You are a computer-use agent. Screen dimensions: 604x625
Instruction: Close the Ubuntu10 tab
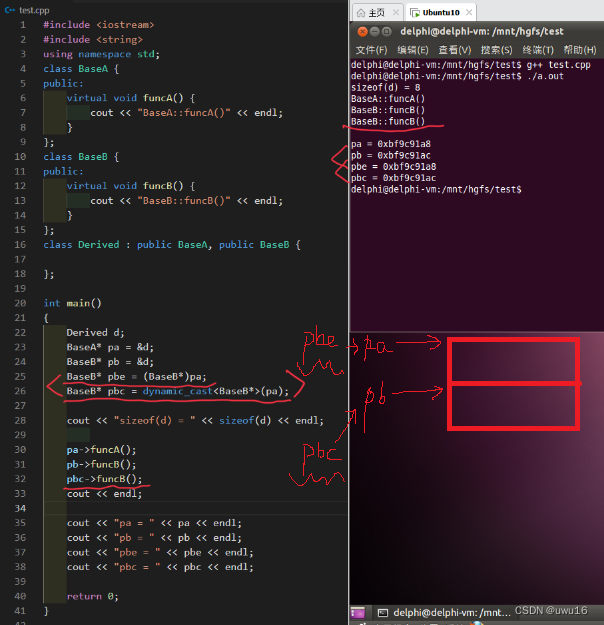[469, 12]
